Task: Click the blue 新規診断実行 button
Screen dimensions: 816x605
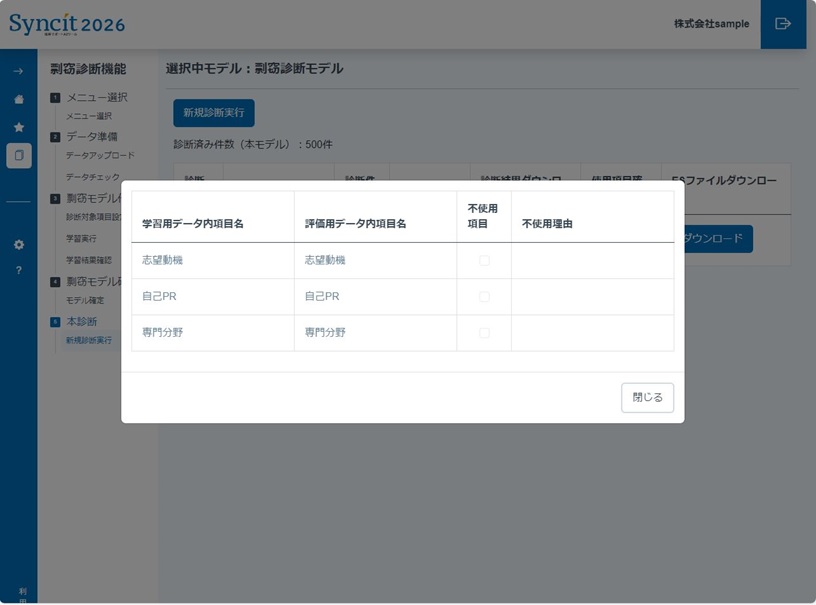Action: click(213, 113)
